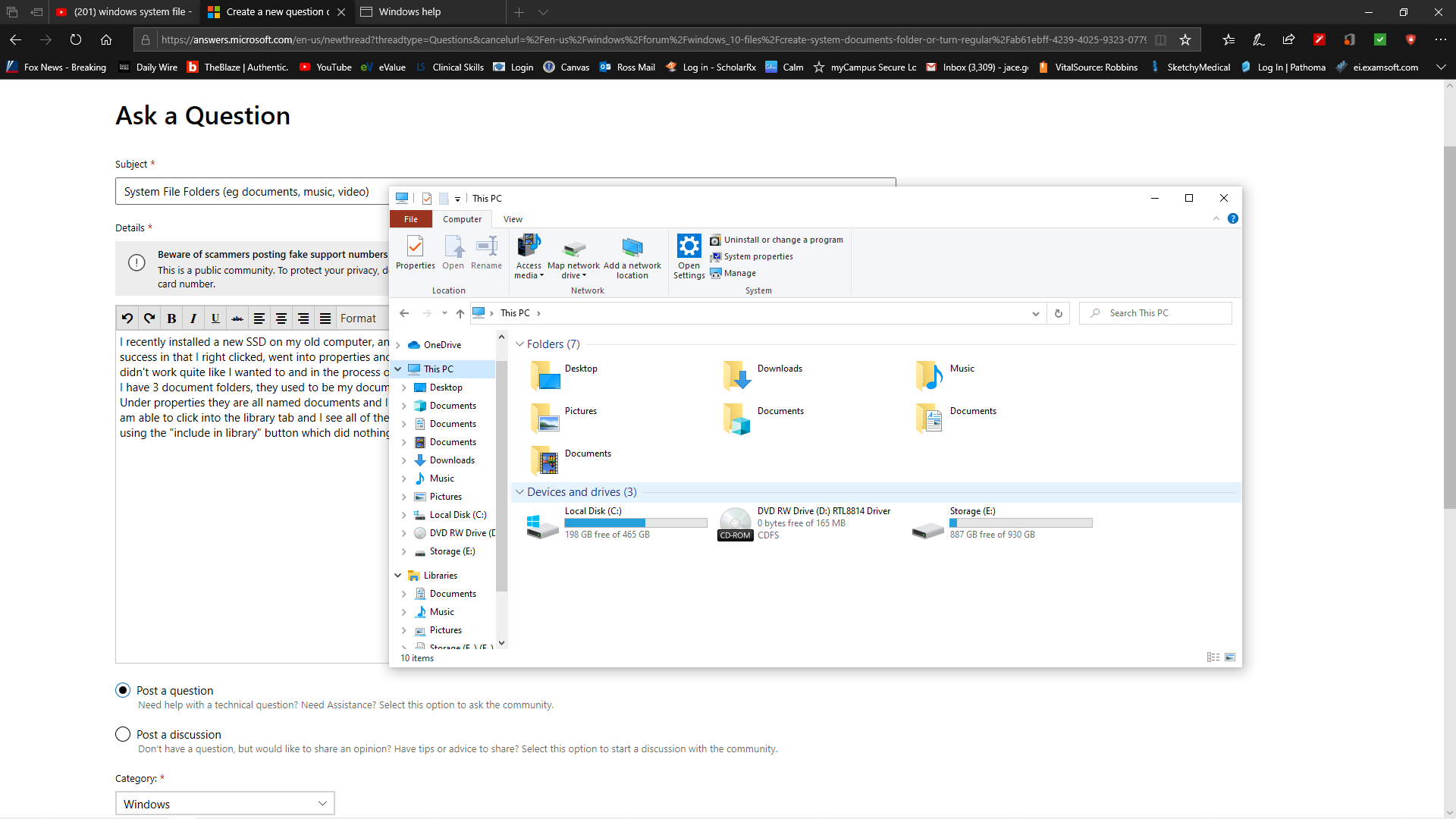Viewport: 1456px width, 819px height.
Task: Switch to details view in Explorer
Action: (x=1213, y=657)
